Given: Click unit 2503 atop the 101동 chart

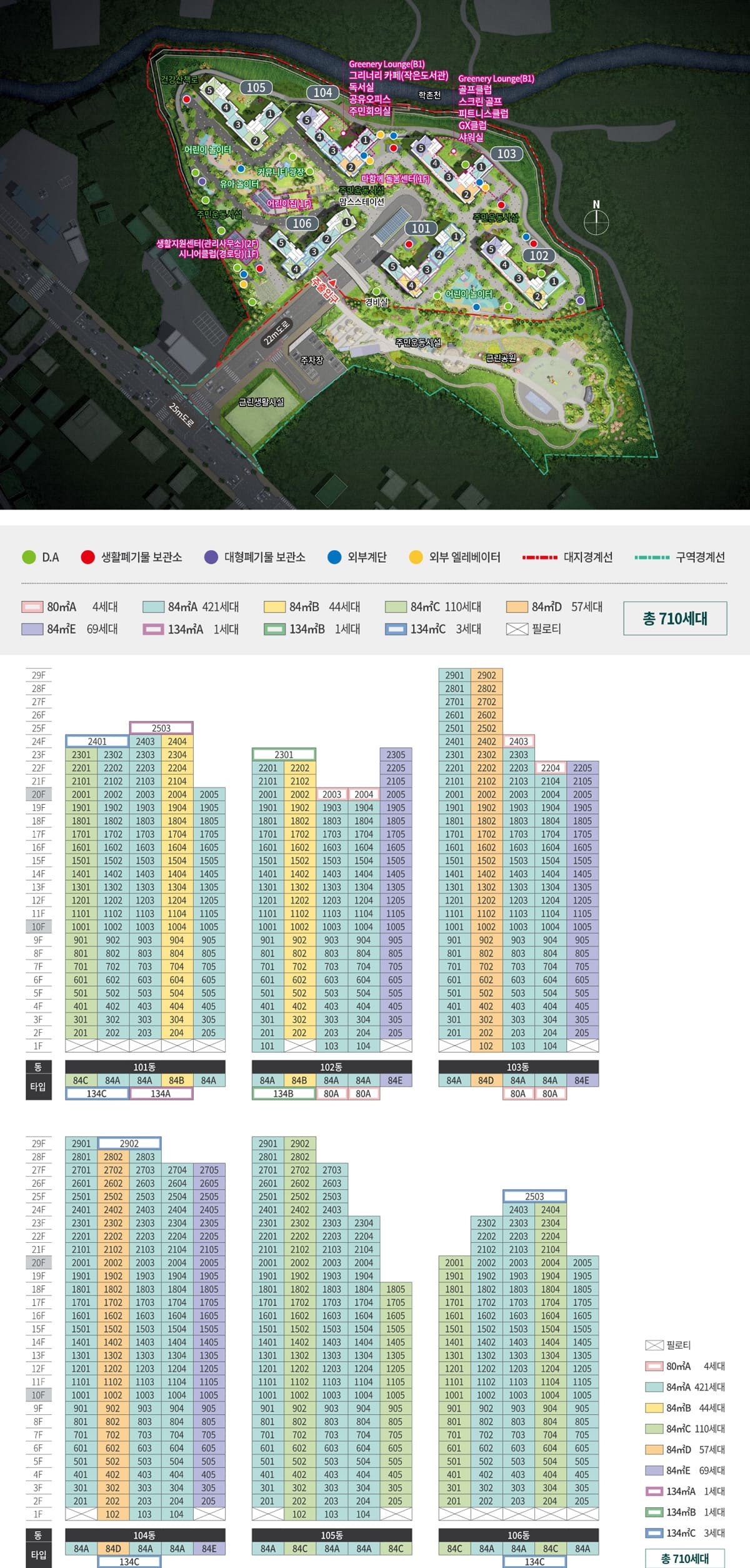Looking at the screenshot, I should click(161, 728).
